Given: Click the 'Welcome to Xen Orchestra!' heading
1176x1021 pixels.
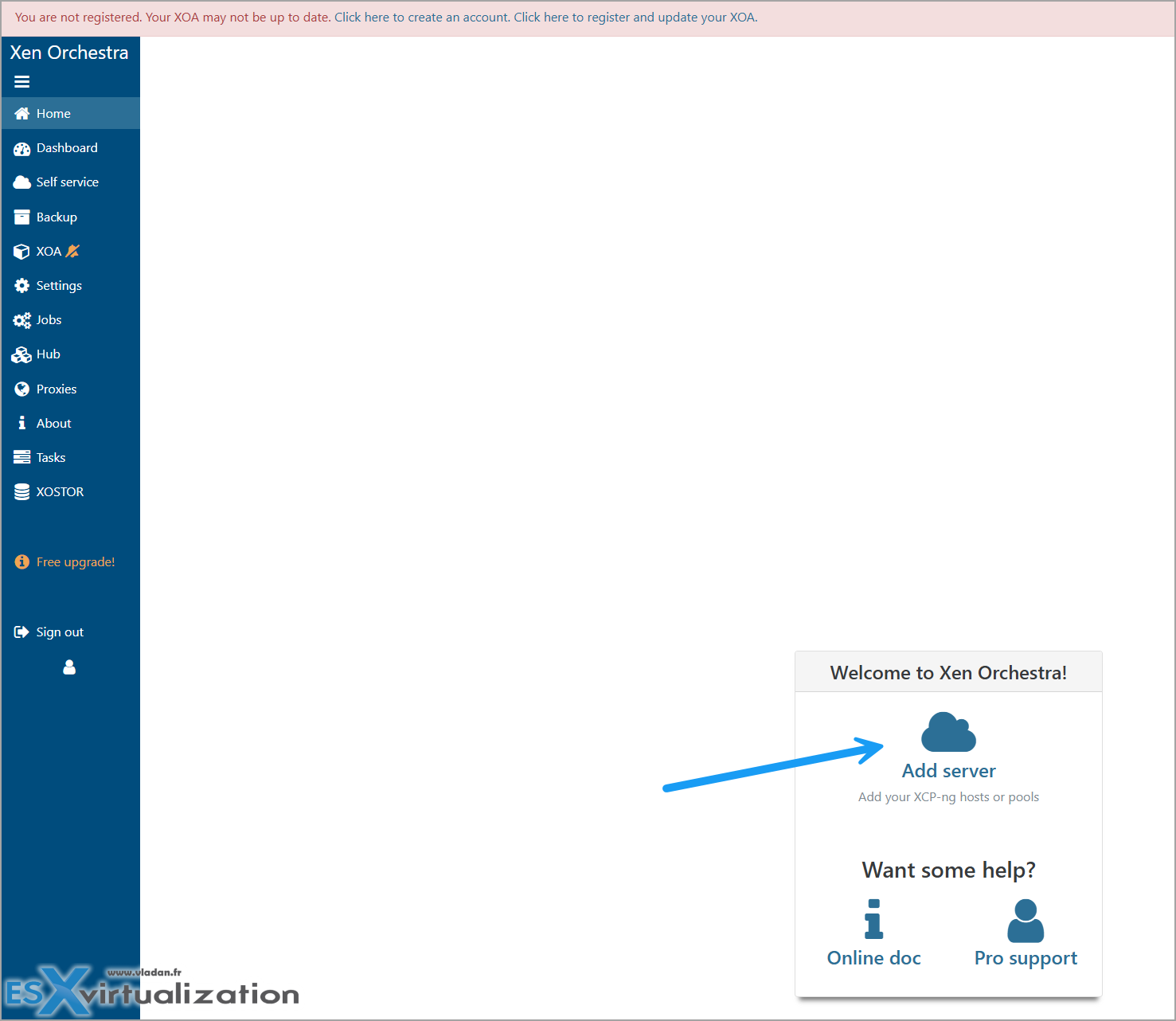Looking at the screenshot, I should 948,673.
